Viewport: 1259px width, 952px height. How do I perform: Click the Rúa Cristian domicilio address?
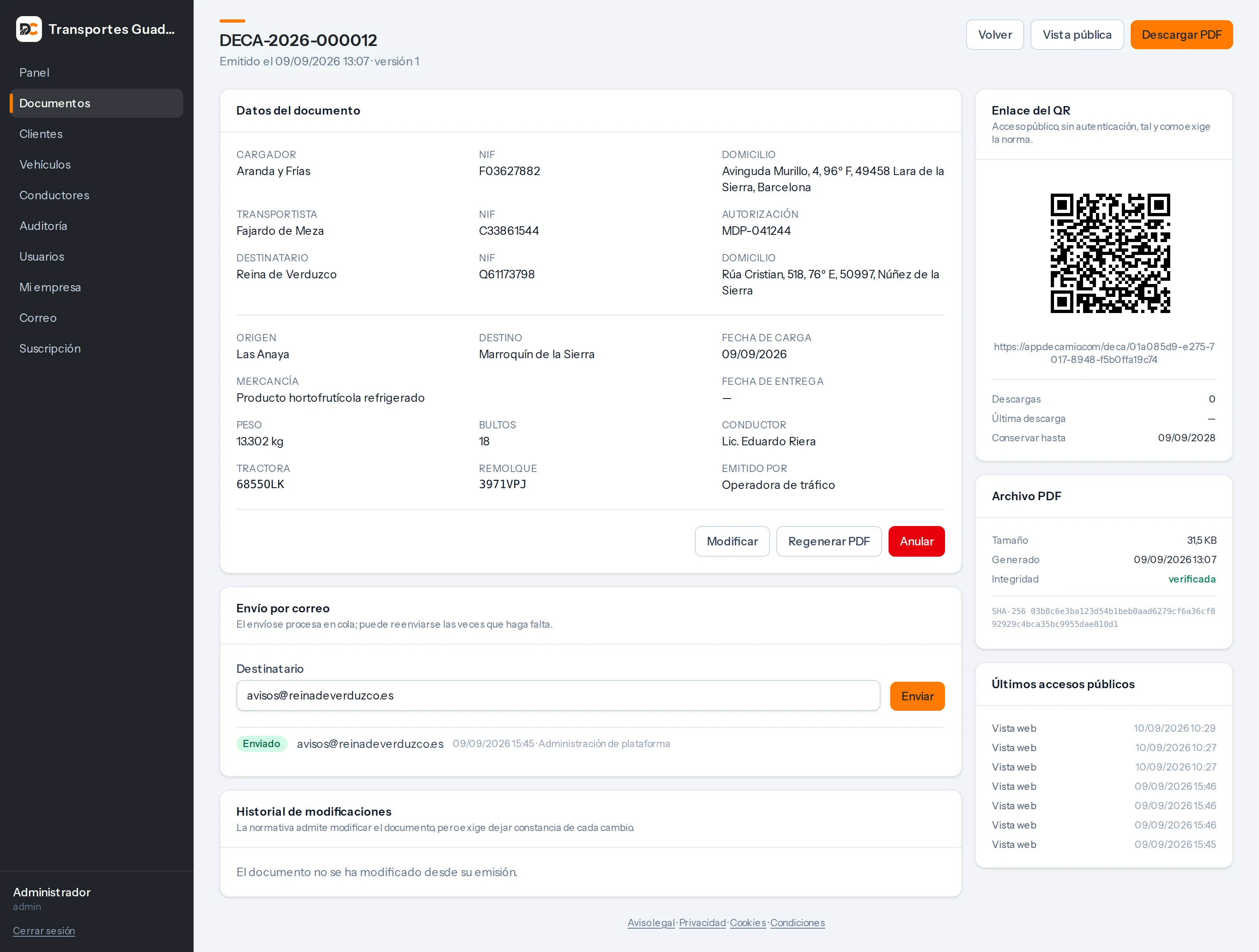[830, 282]
